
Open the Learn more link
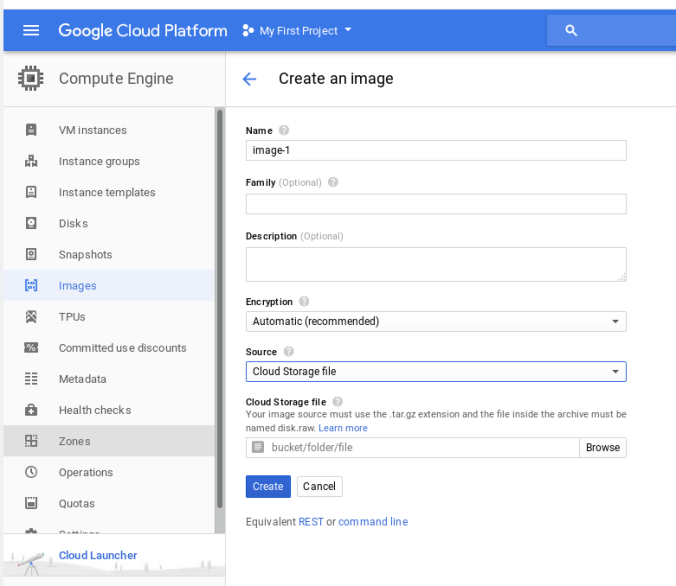click(343, 428)
